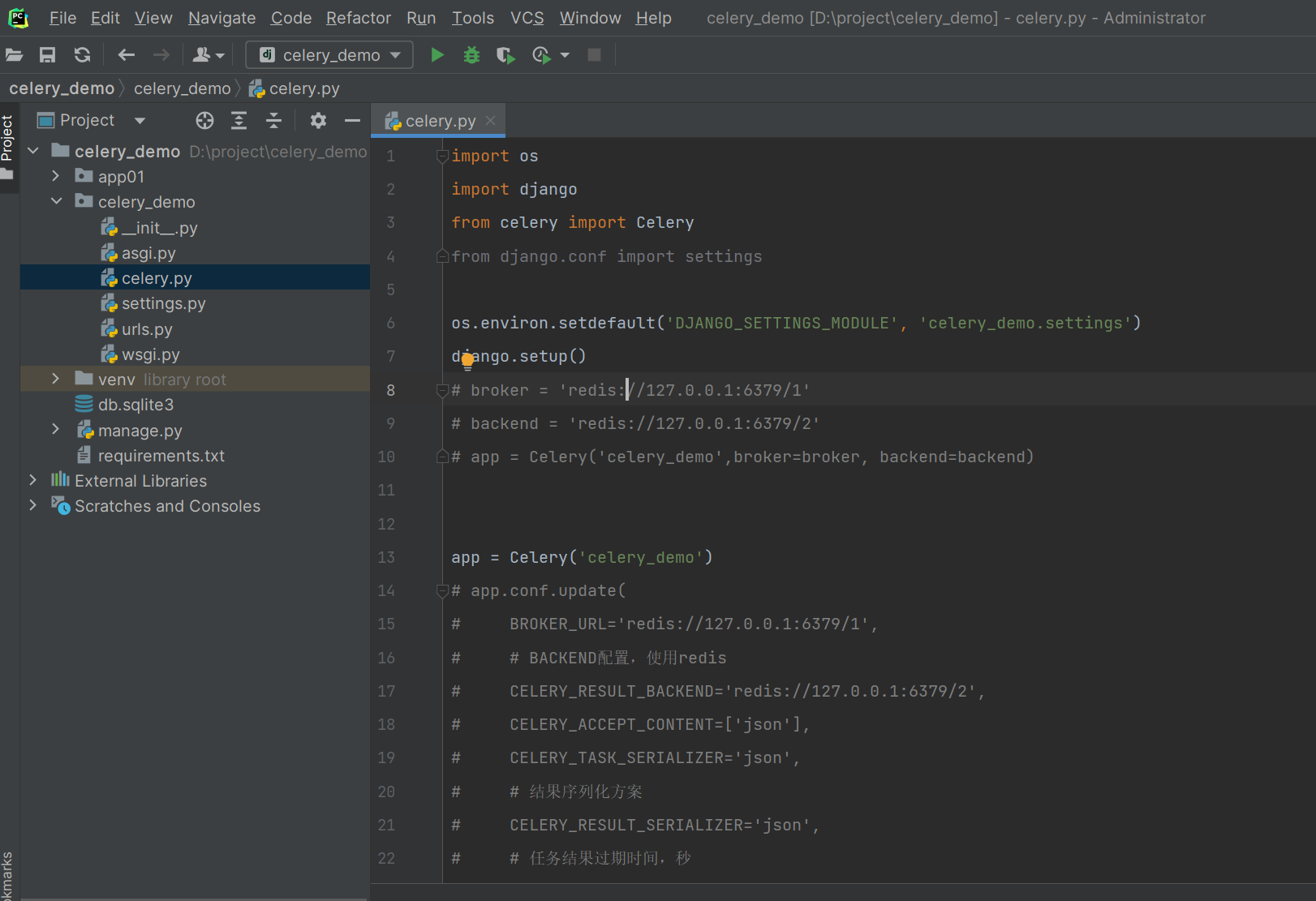Open the View menu
Viewport: 1316px width, 901px height.
[153, 18]
